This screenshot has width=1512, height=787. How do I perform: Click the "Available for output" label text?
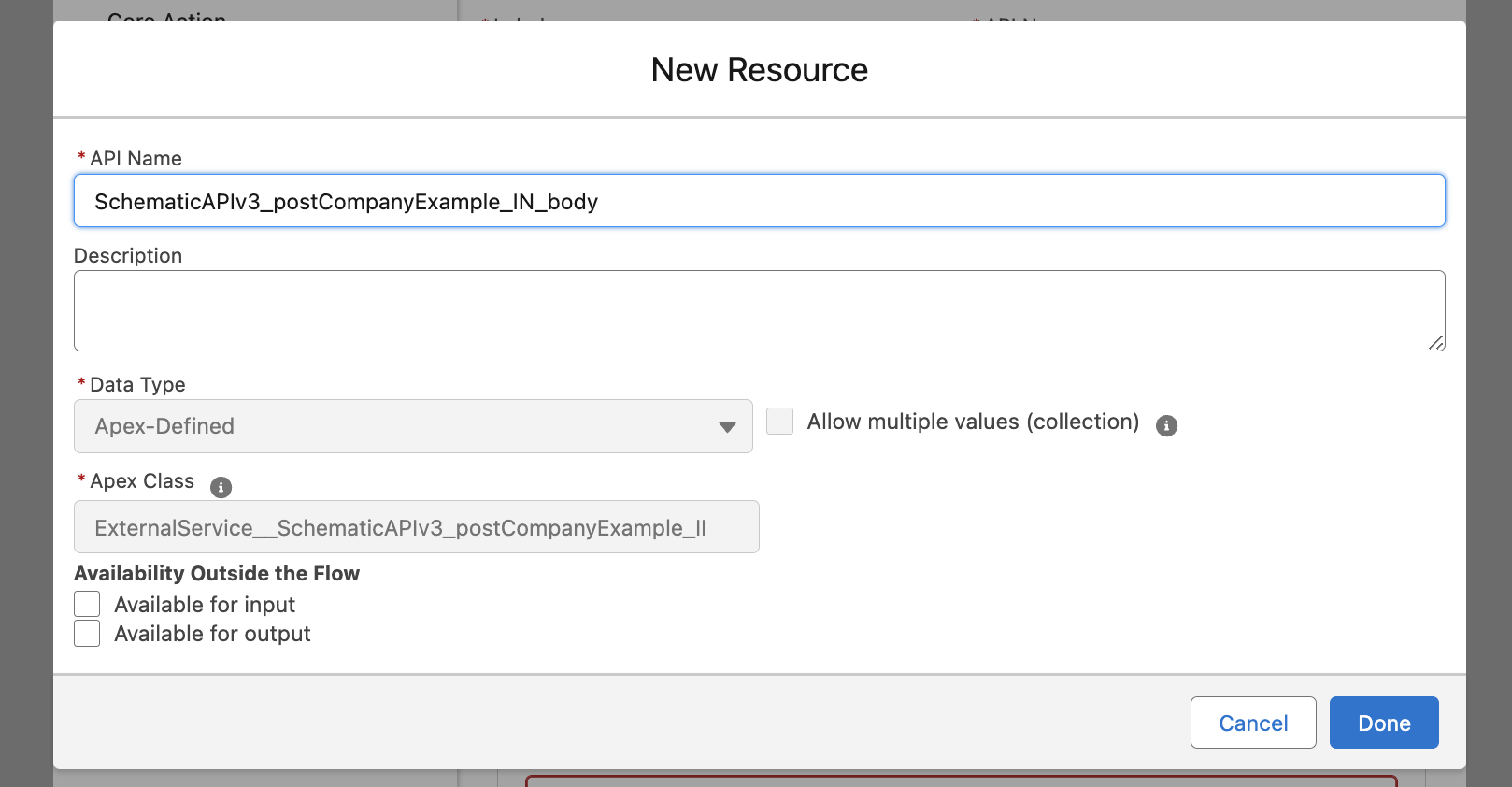[x=212, y=634]
